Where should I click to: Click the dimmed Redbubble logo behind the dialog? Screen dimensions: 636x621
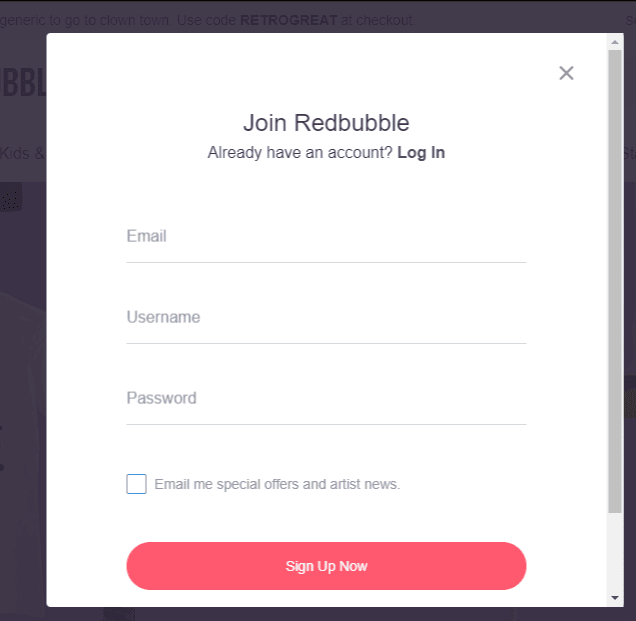pyautogui.click(x=24, y=83)
